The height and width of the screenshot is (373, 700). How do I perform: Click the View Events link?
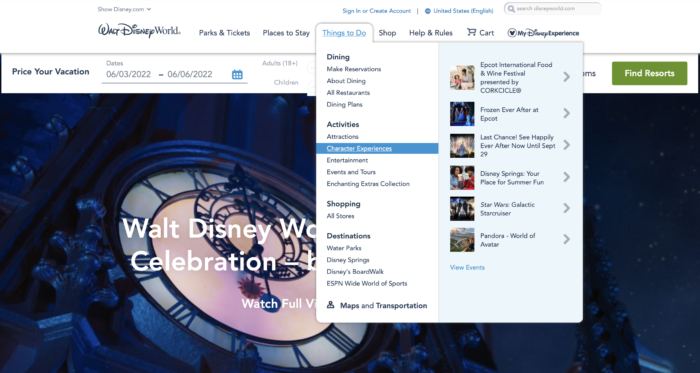(x=467, y=267)
